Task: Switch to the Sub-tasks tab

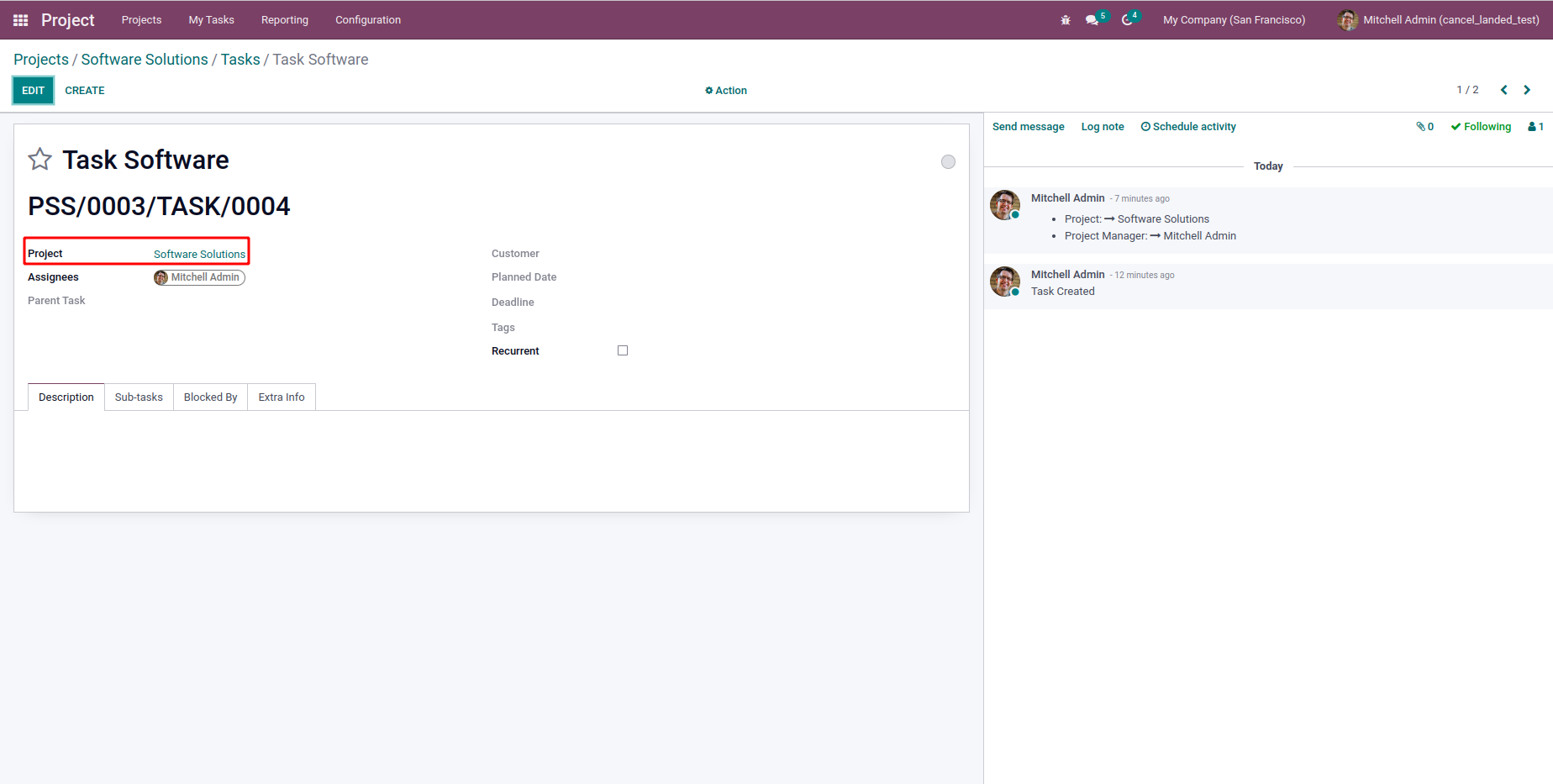Action: tap(139, 397)
